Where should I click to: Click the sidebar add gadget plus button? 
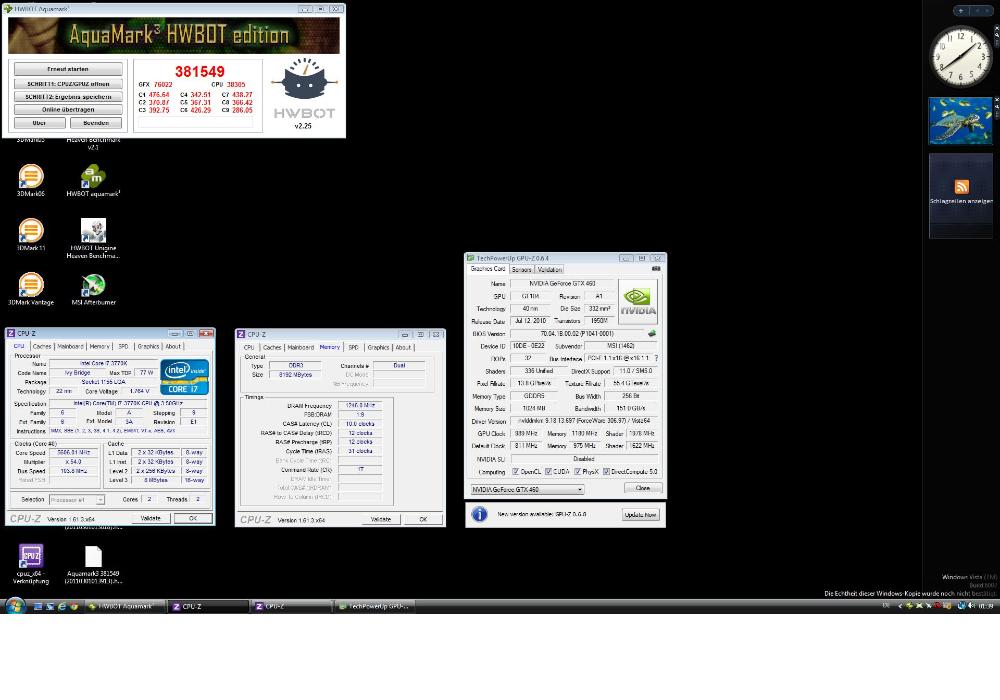click(x=960, y=10)
